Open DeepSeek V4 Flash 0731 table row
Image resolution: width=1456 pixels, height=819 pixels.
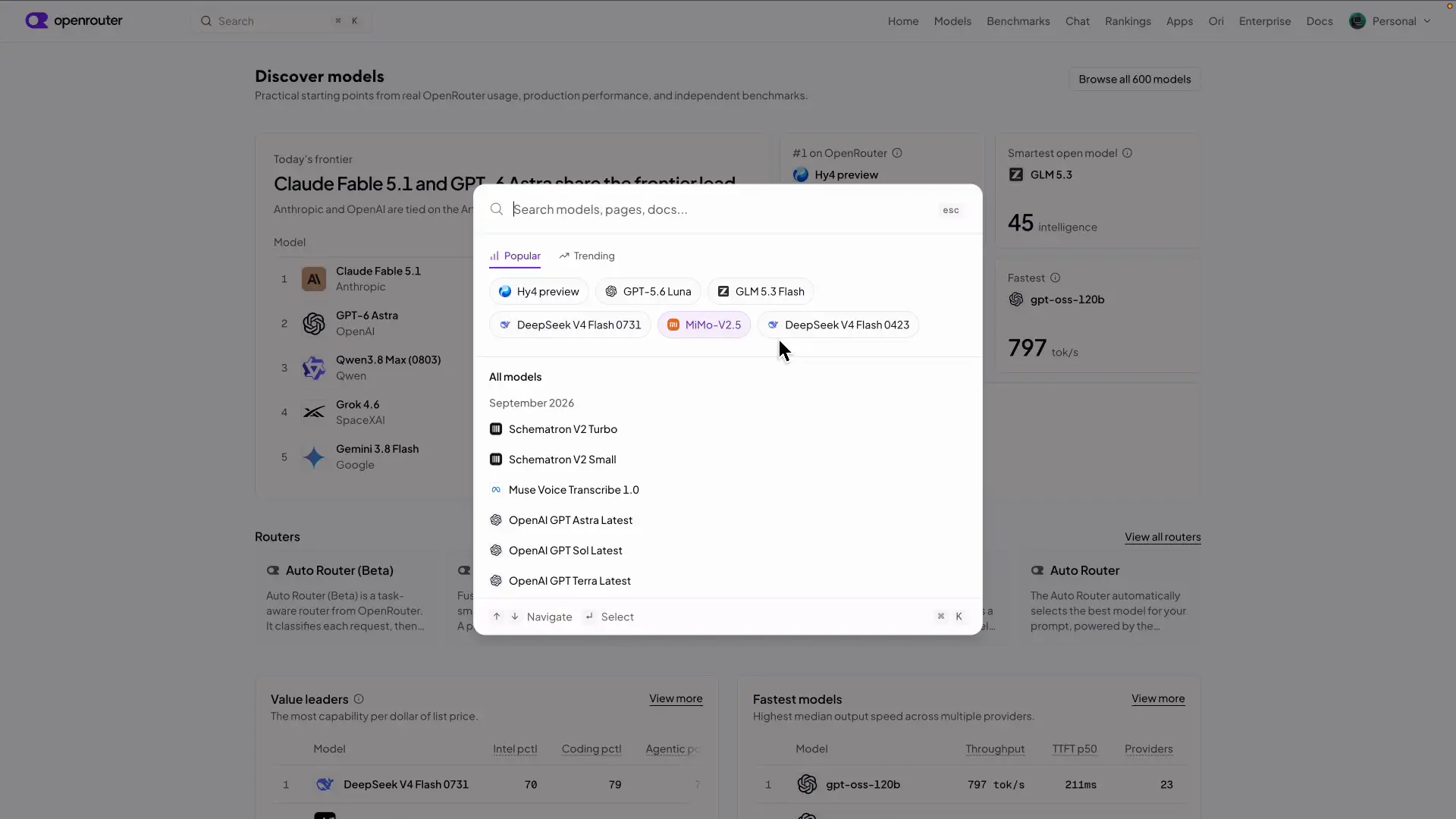coord(487,785)
